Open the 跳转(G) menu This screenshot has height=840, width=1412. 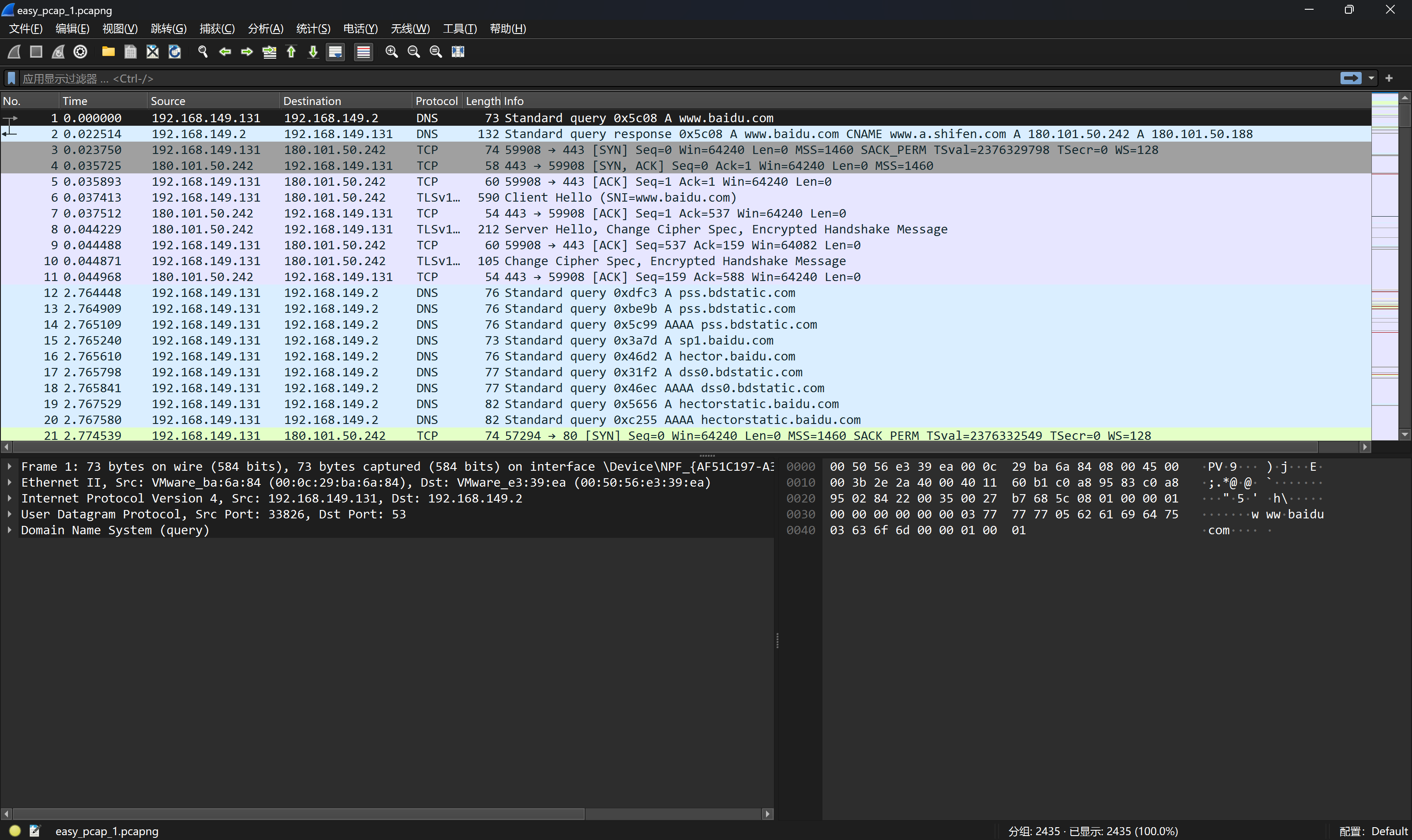click(x=169, y=28)
